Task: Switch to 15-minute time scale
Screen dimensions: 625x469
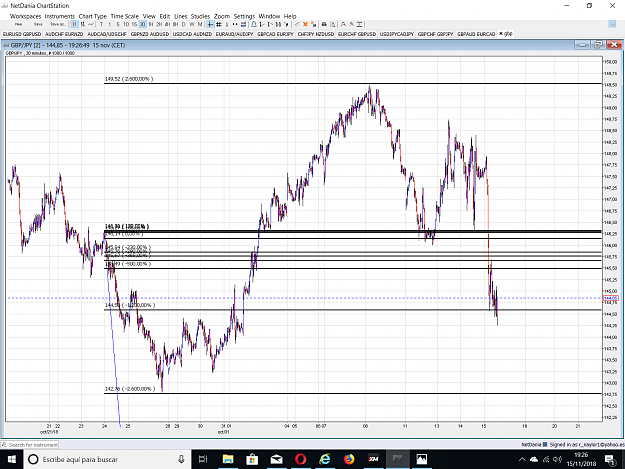Action: point(134,24)
